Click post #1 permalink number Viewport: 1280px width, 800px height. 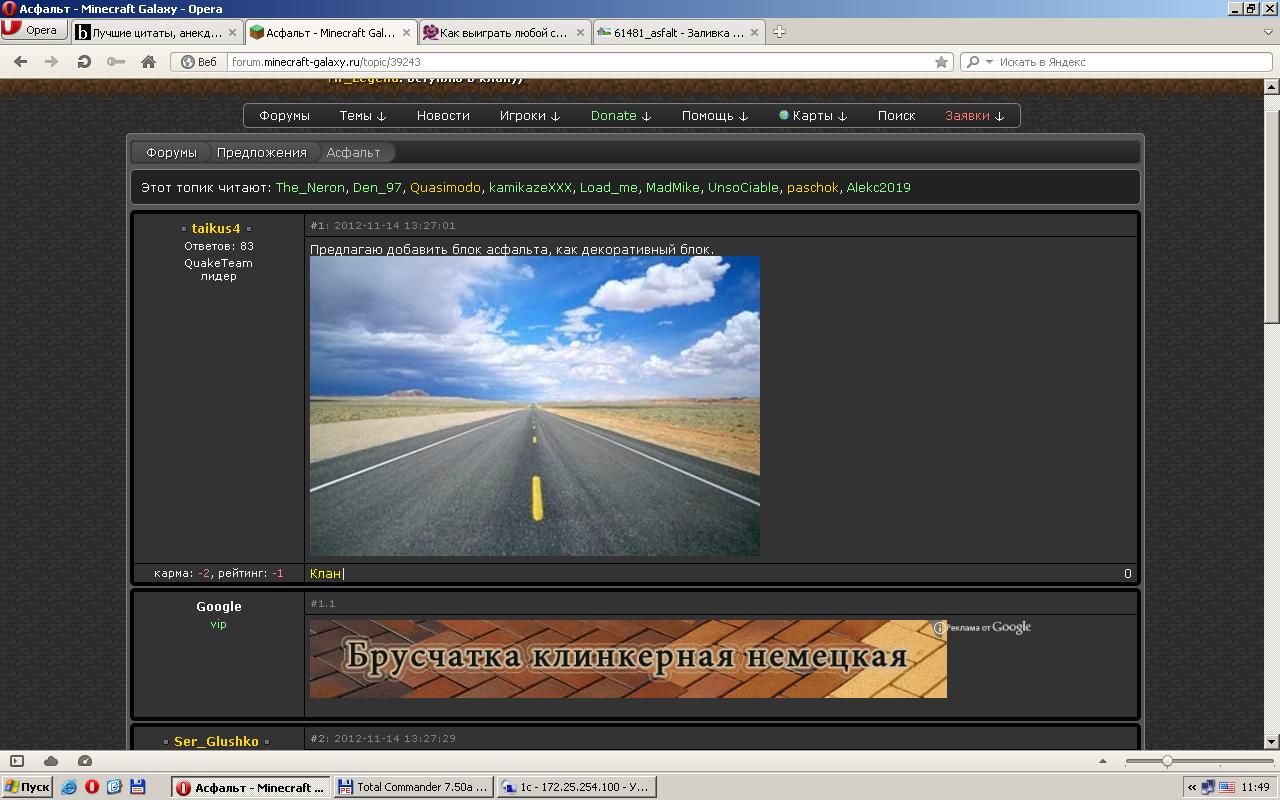coord(318,226)
